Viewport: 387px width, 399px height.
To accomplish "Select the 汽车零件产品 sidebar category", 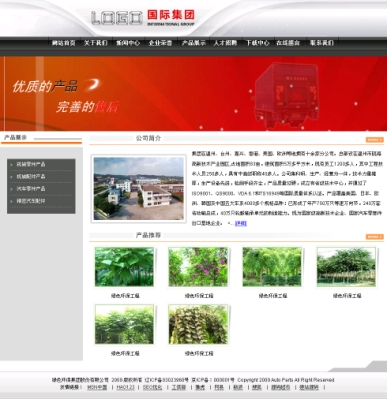I will point(41,189).
